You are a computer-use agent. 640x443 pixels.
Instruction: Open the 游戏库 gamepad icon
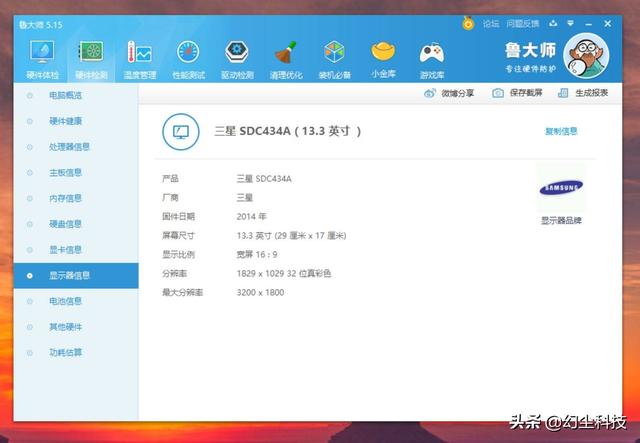pyautogui.click(x=432, y=52)
